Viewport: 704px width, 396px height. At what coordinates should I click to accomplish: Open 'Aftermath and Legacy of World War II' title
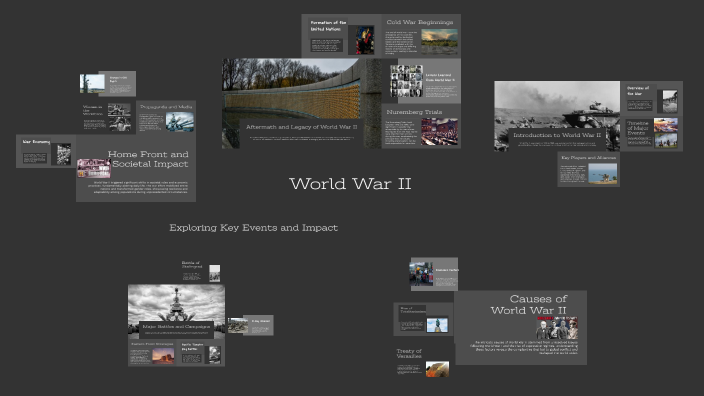click(302, 127)
